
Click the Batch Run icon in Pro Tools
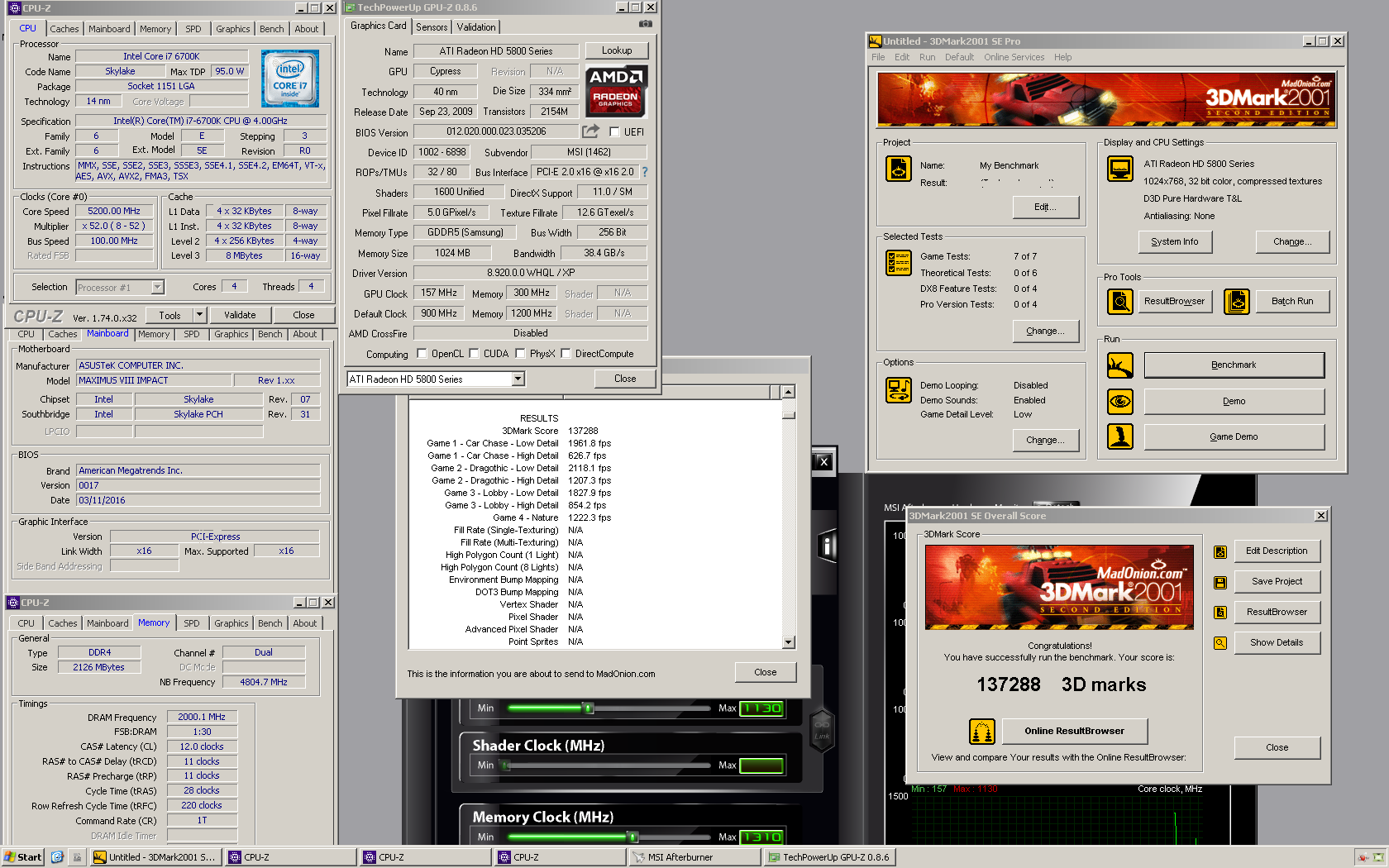1237,302
